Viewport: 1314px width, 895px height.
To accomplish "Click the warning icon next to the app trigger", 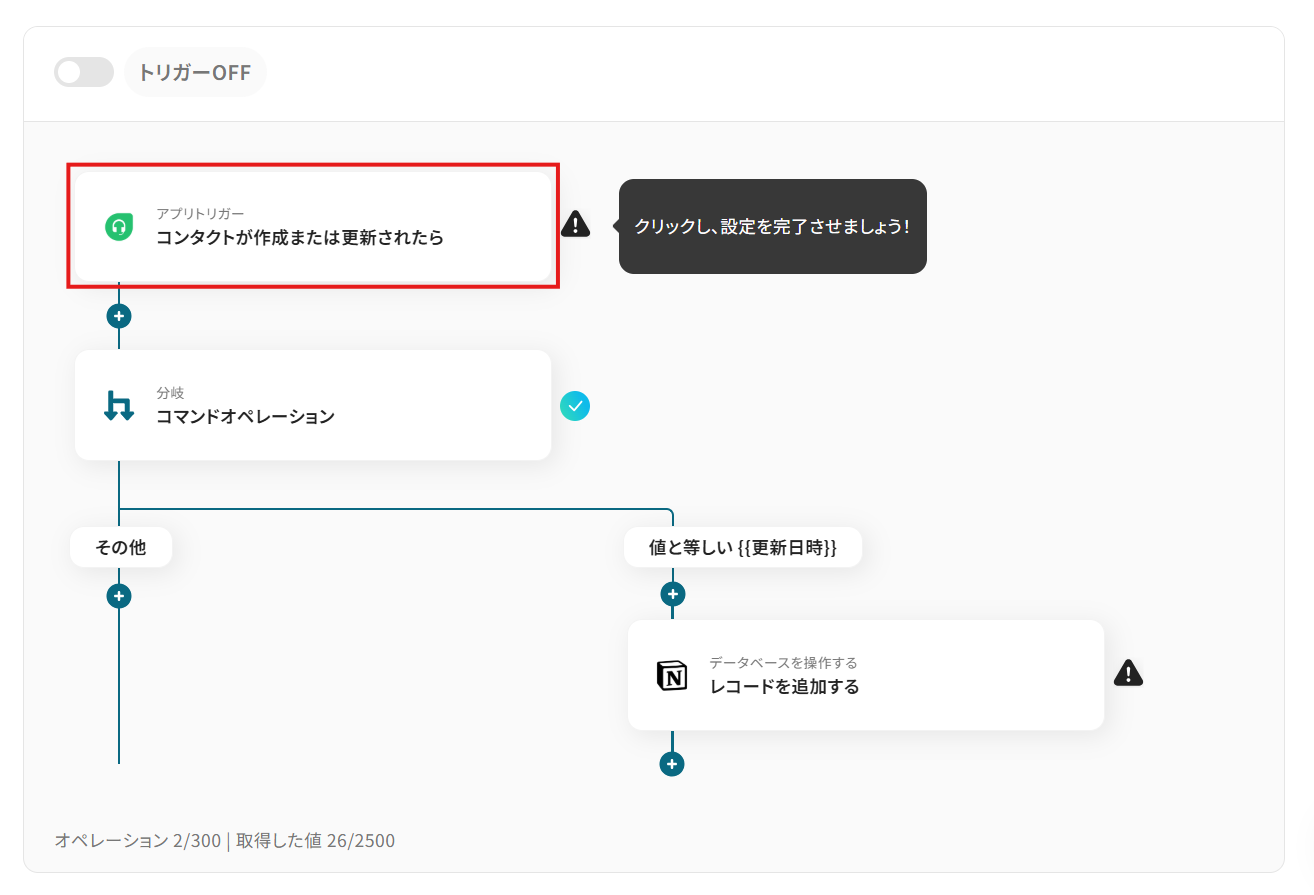I will click(x=575, y=226).
